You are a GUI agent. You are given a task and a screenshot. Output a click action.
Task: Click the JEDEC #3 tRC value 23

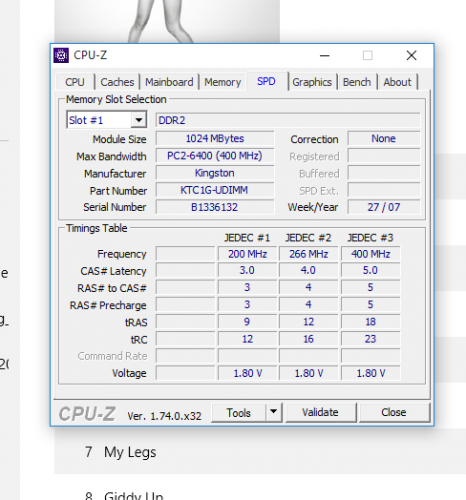click(371, 339)
